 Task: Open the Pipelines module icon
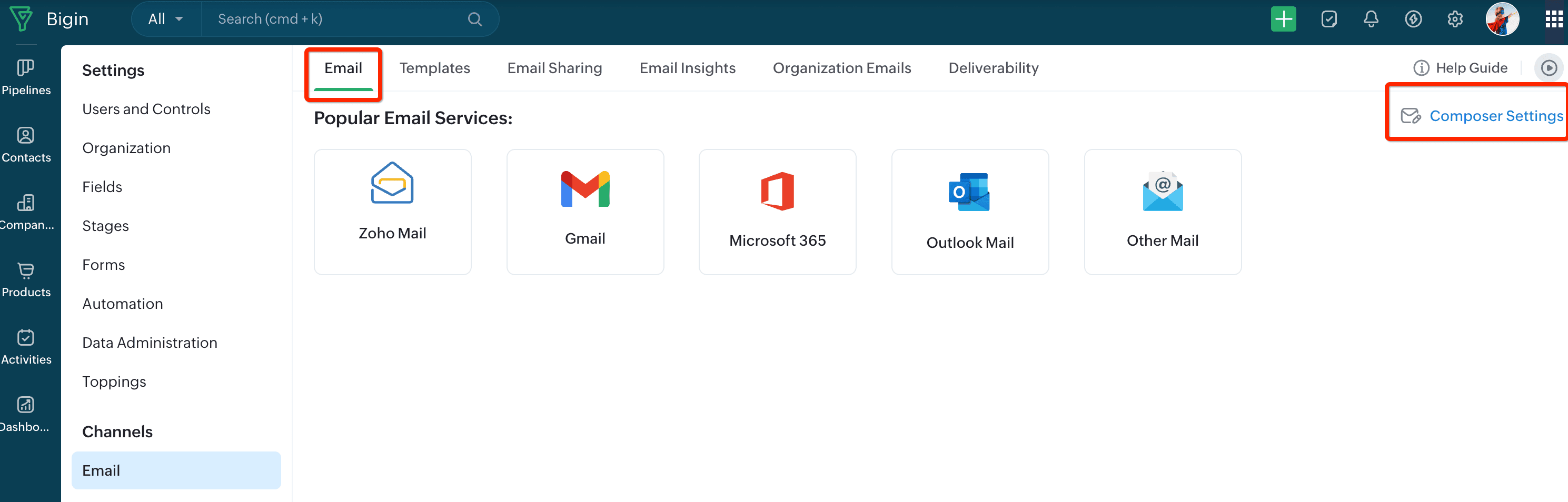[26, 67]
